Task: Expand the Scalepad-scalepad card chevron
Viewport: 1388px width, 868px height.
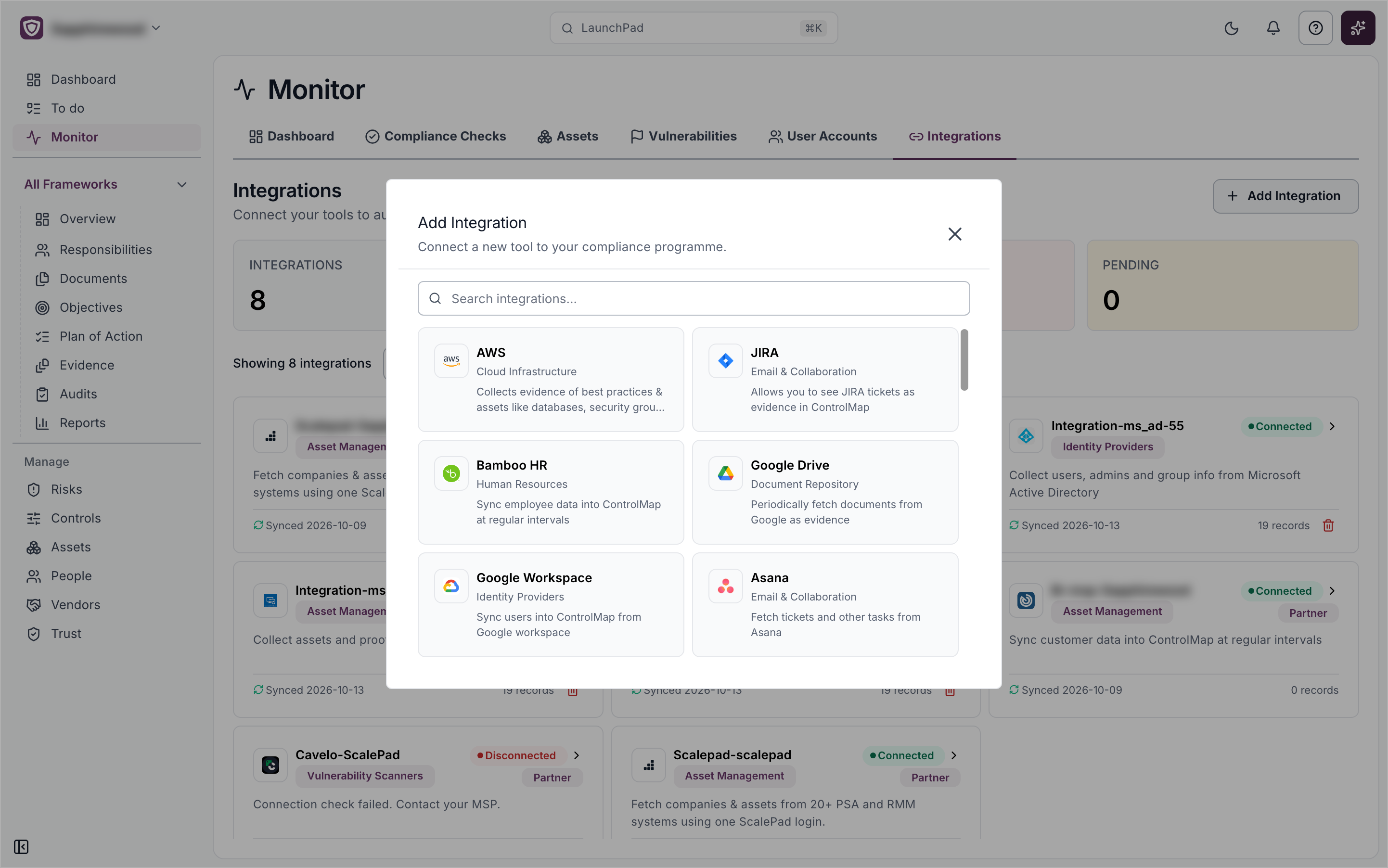Action: point(953,755)
